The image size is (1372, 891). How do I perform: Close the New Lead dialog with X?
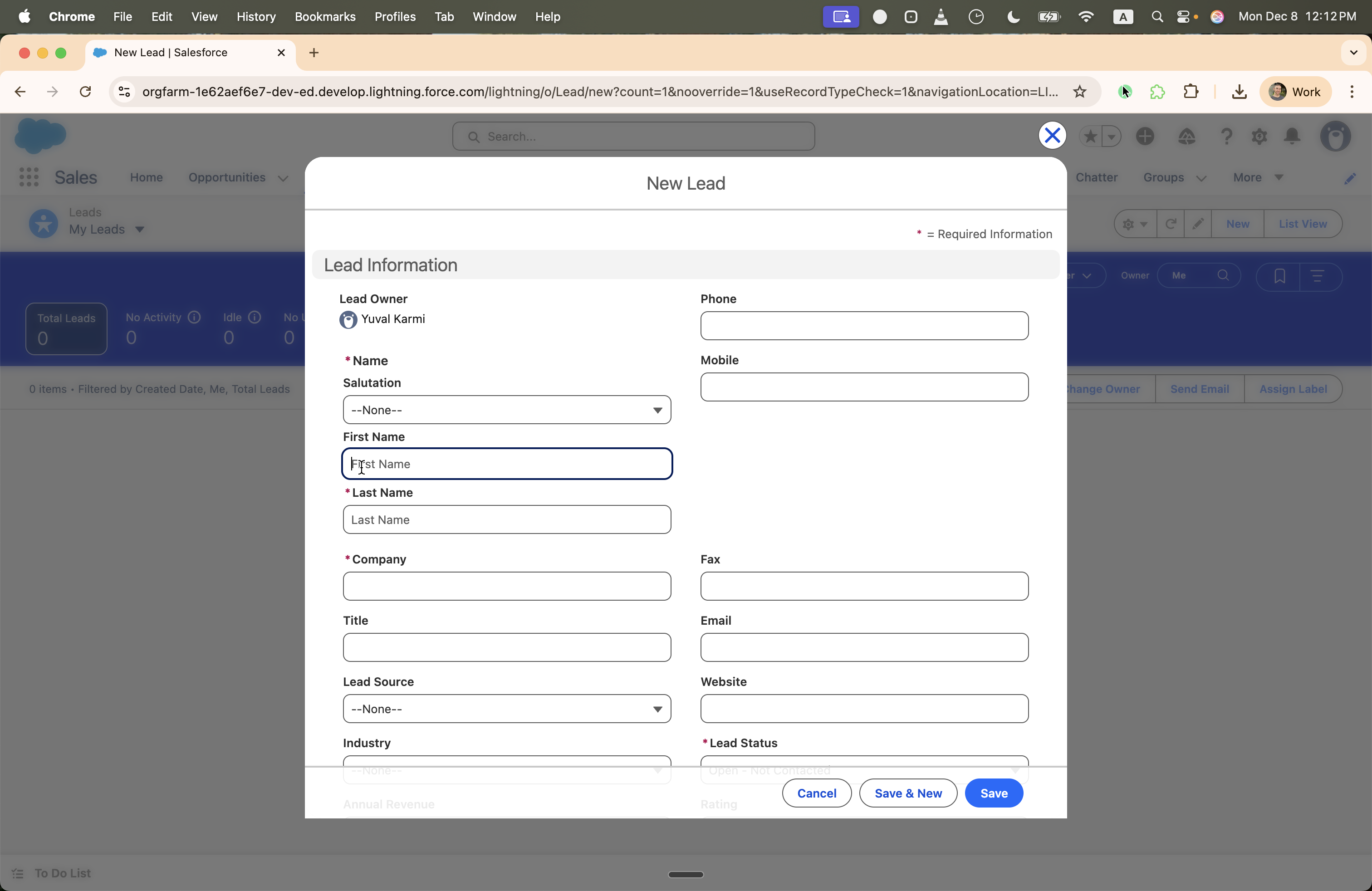tap(1052, 136)
